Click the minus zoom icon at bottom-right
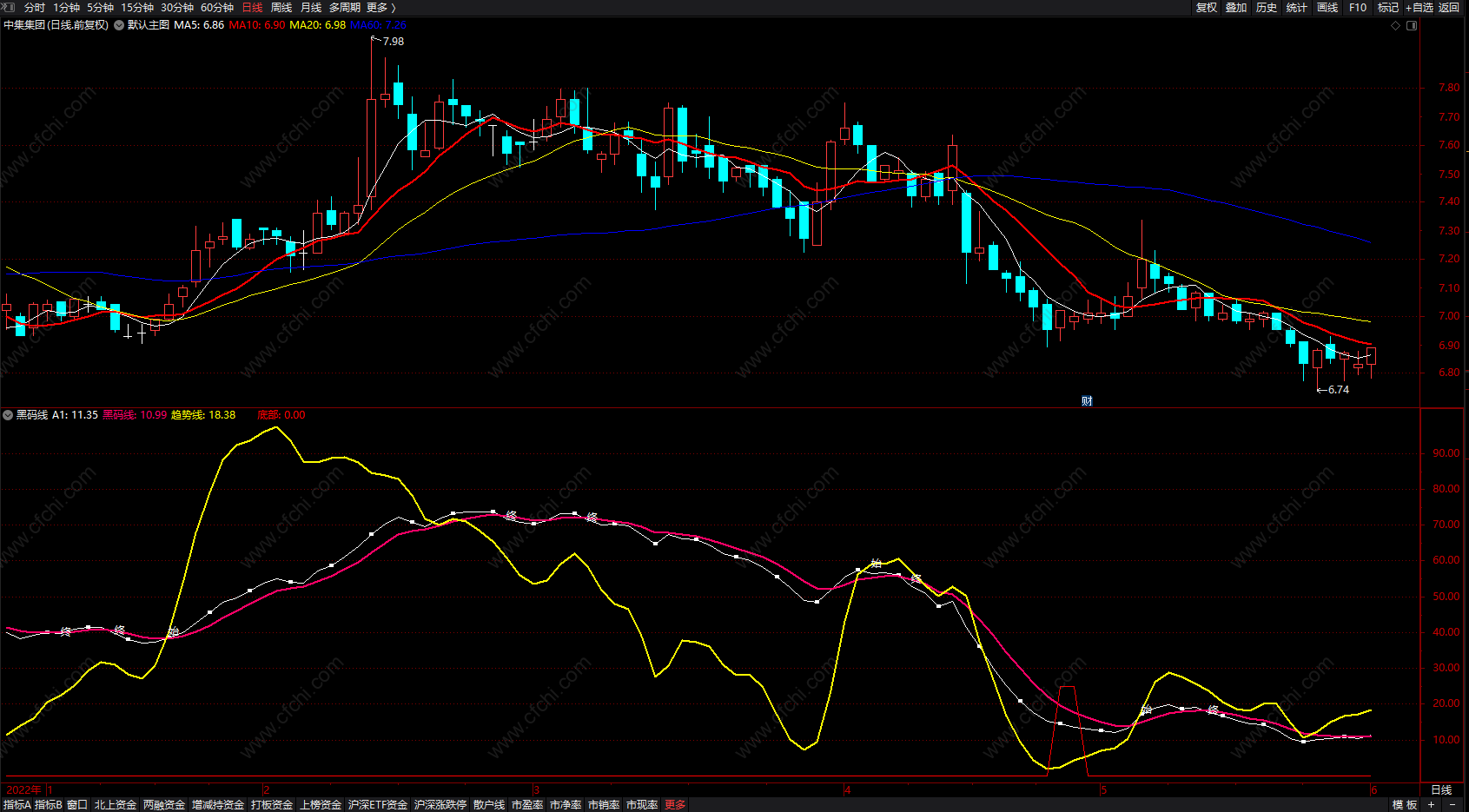Image resolution: width=1469 pixels, height=812 pixels. coord(1452,805)
